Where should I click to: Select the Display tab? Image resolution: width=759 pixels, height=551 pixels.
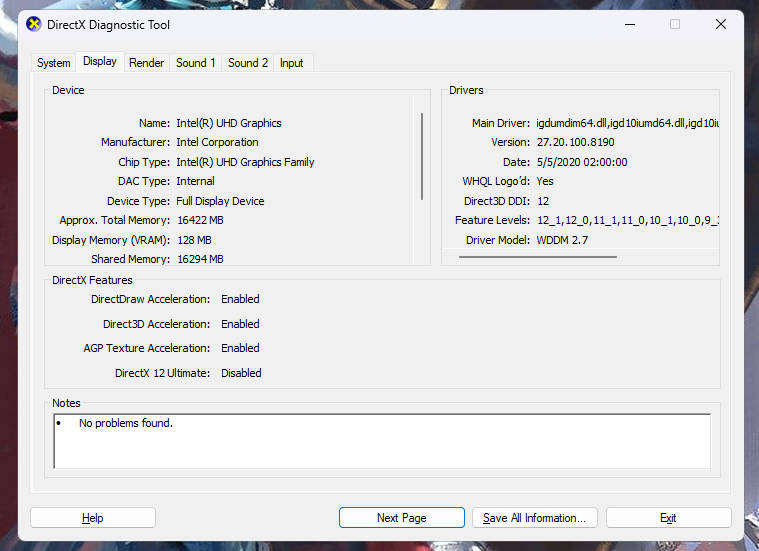coord(100,62)
